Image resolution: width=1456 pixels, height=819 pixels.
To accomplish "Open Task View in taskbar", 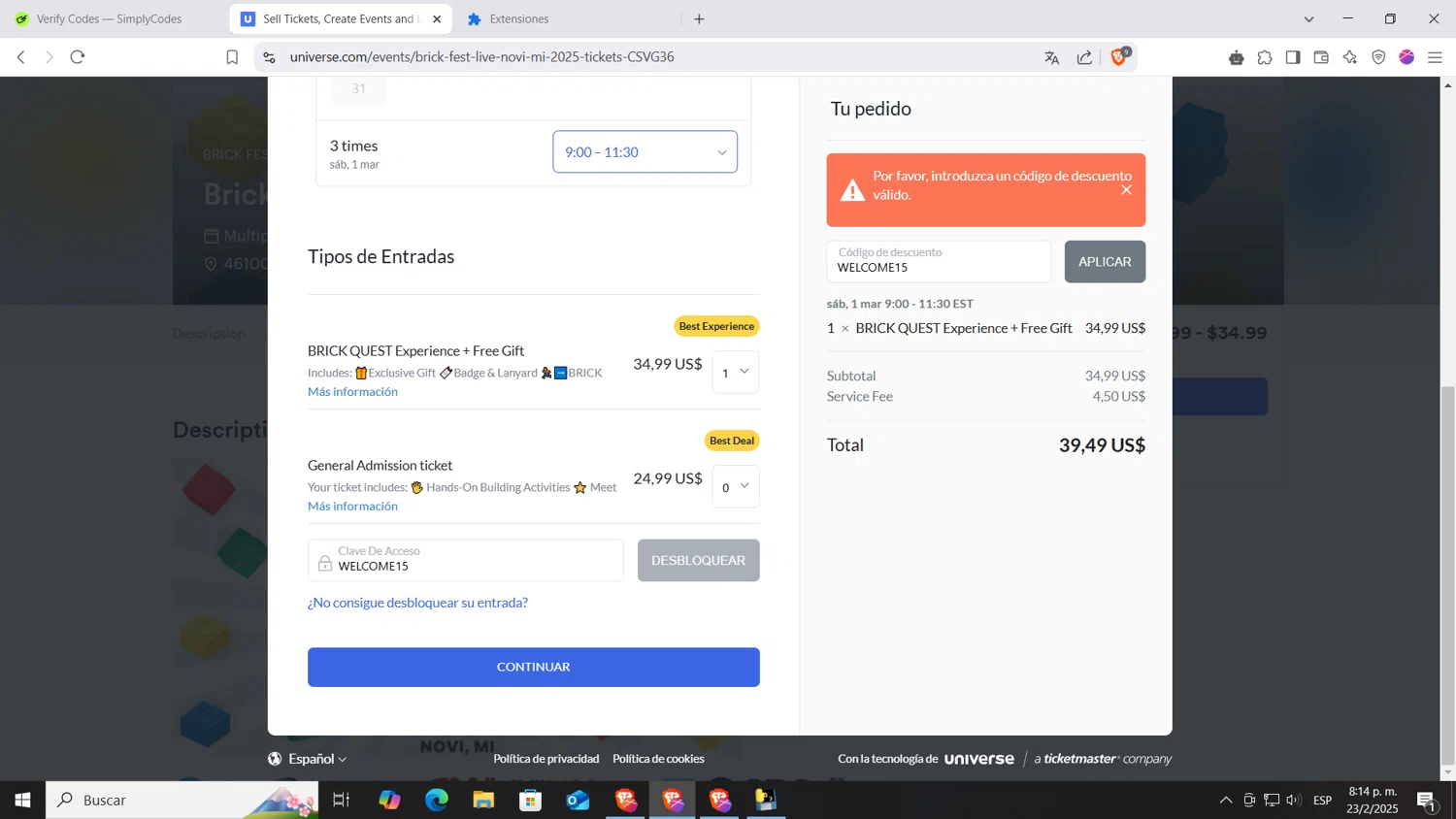I will point(341,800).
